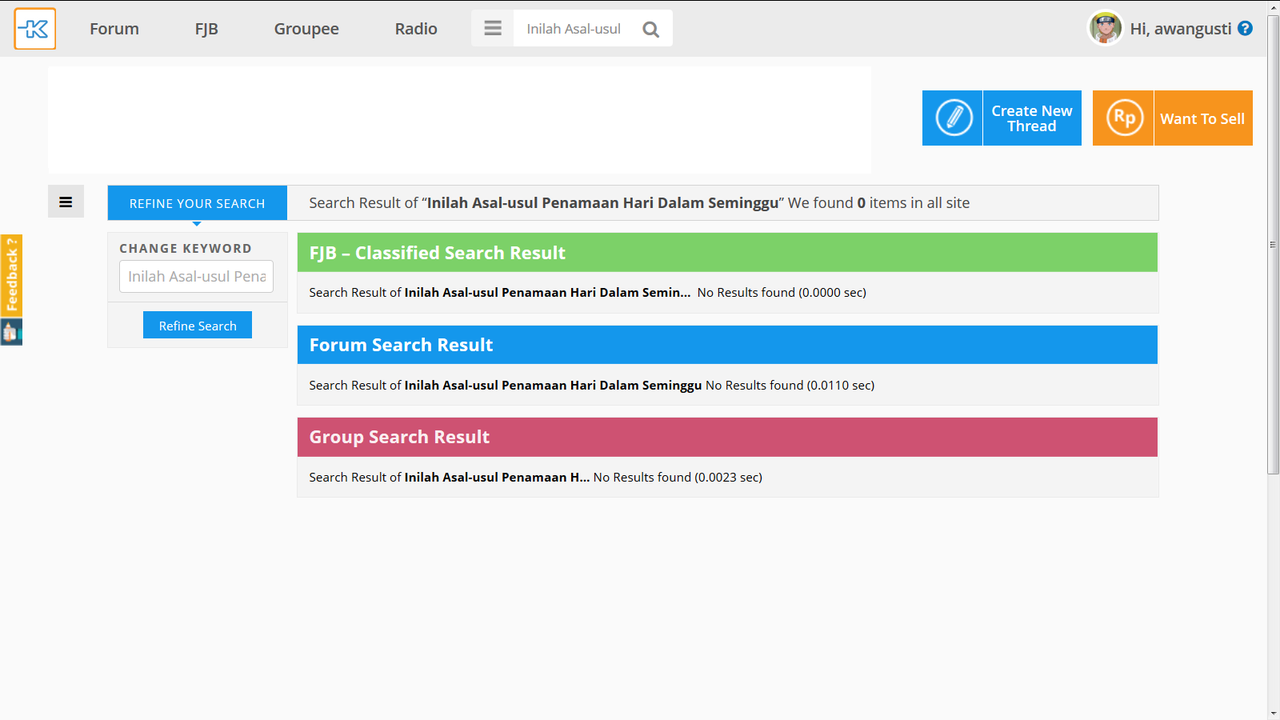This screenshot has width=1280, height=720.
Task: Click the Refine Search button
Action: 197,325
